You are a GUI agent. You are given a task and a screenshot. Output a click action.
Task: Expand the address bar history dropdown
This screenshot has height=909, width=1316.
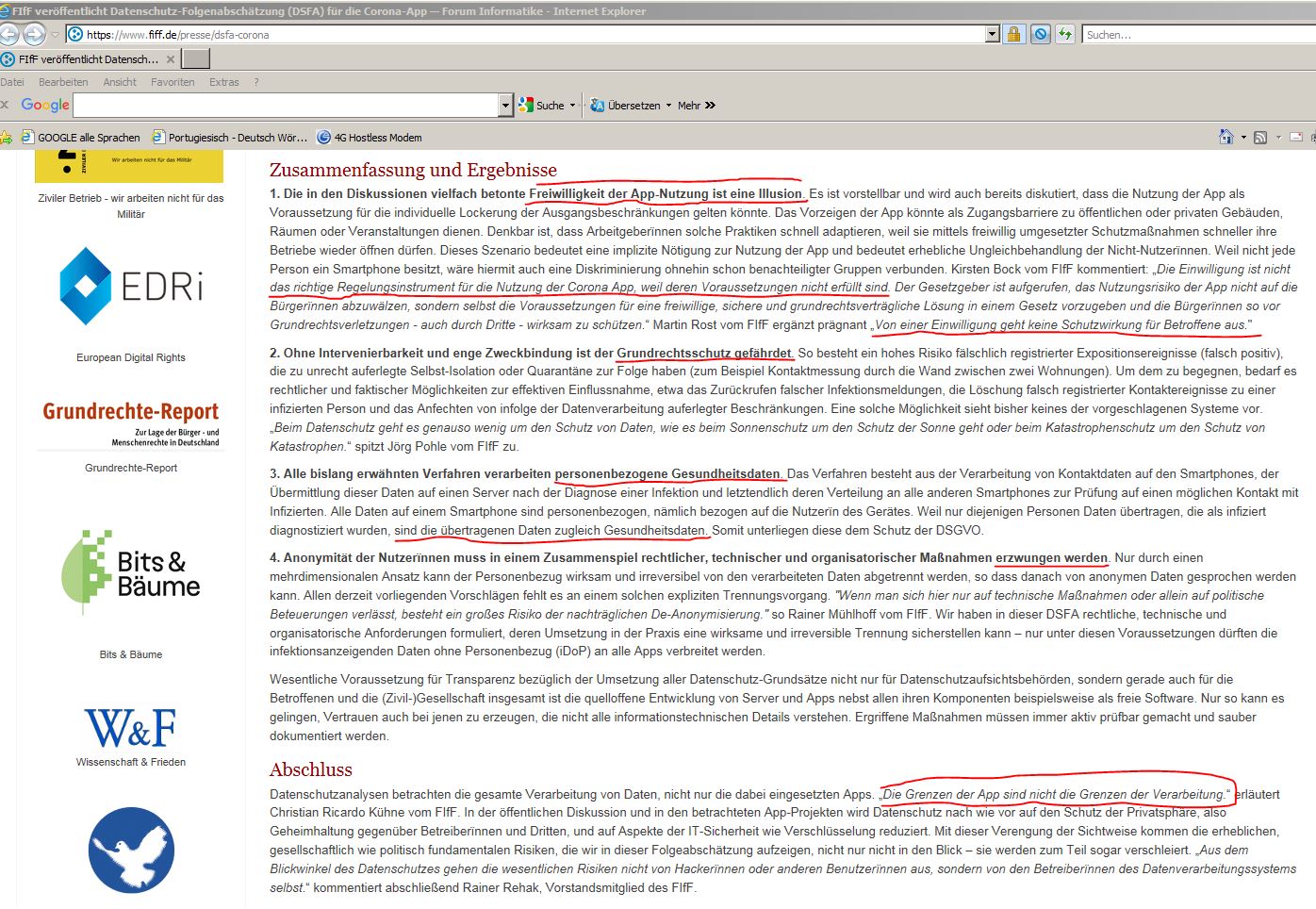point(992,35)
